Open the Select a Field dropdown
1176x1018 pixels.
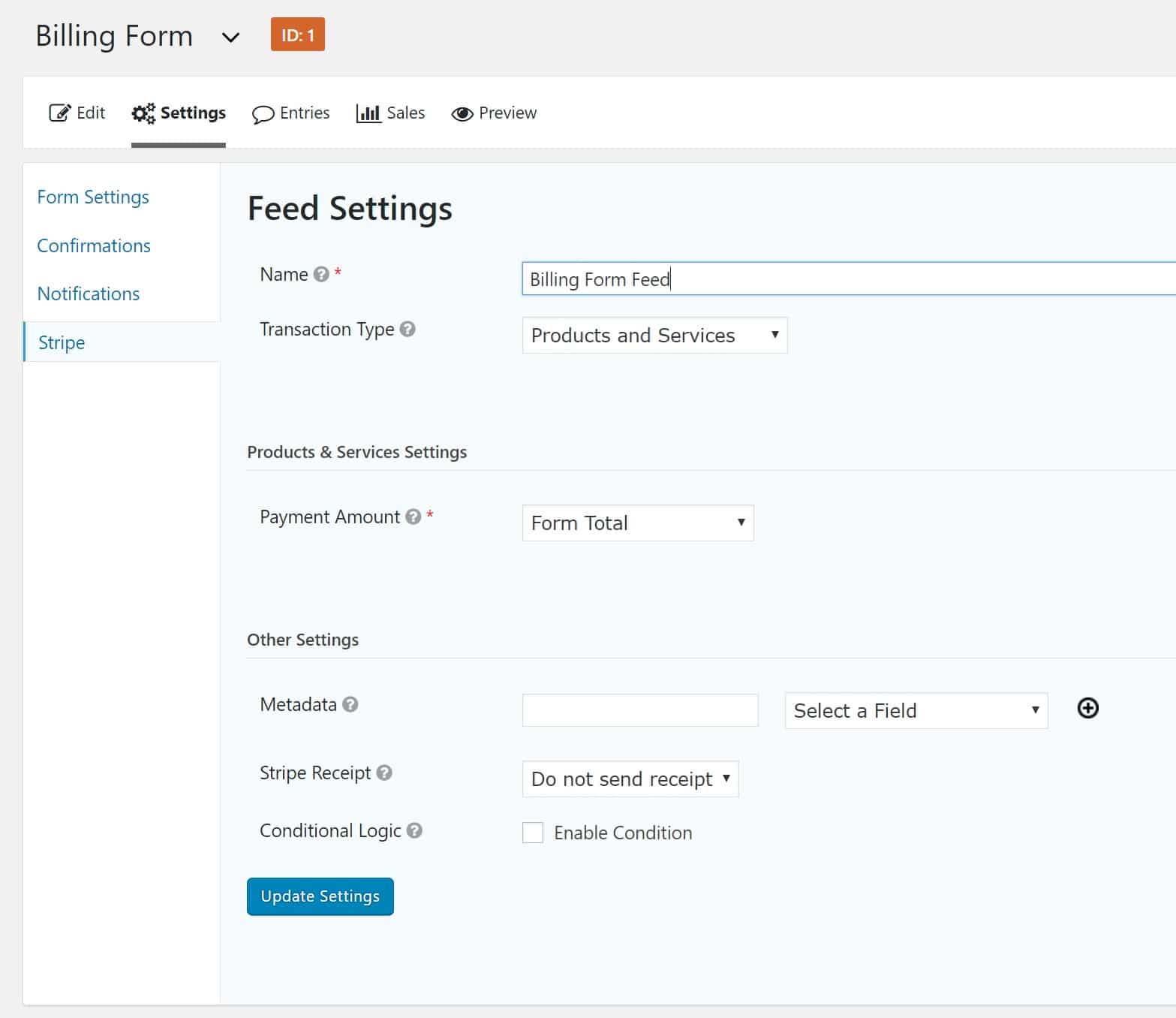click(x=915, y=710)
